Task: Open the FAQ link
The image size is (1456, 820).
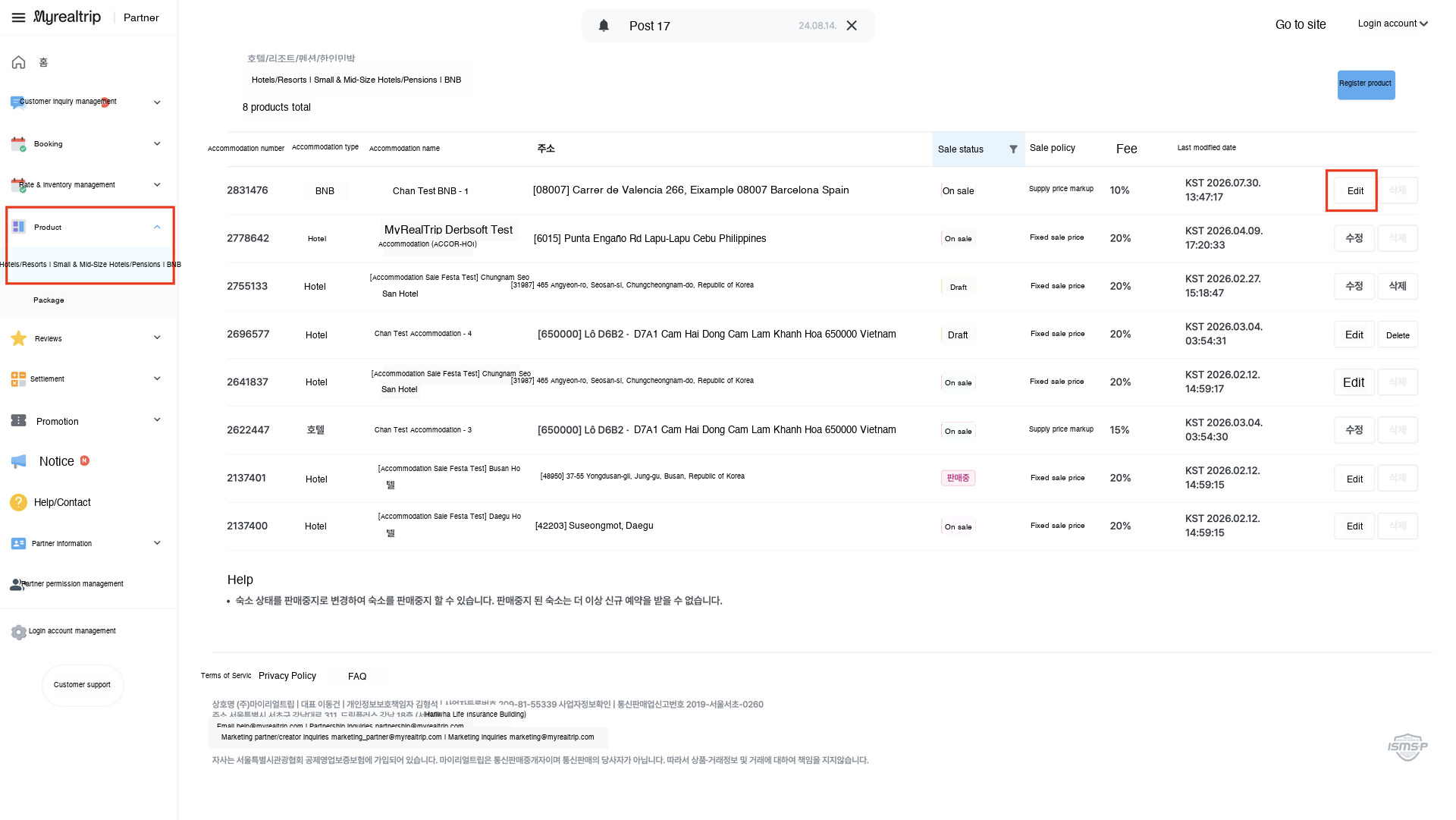Action: [x=357, y=677]
